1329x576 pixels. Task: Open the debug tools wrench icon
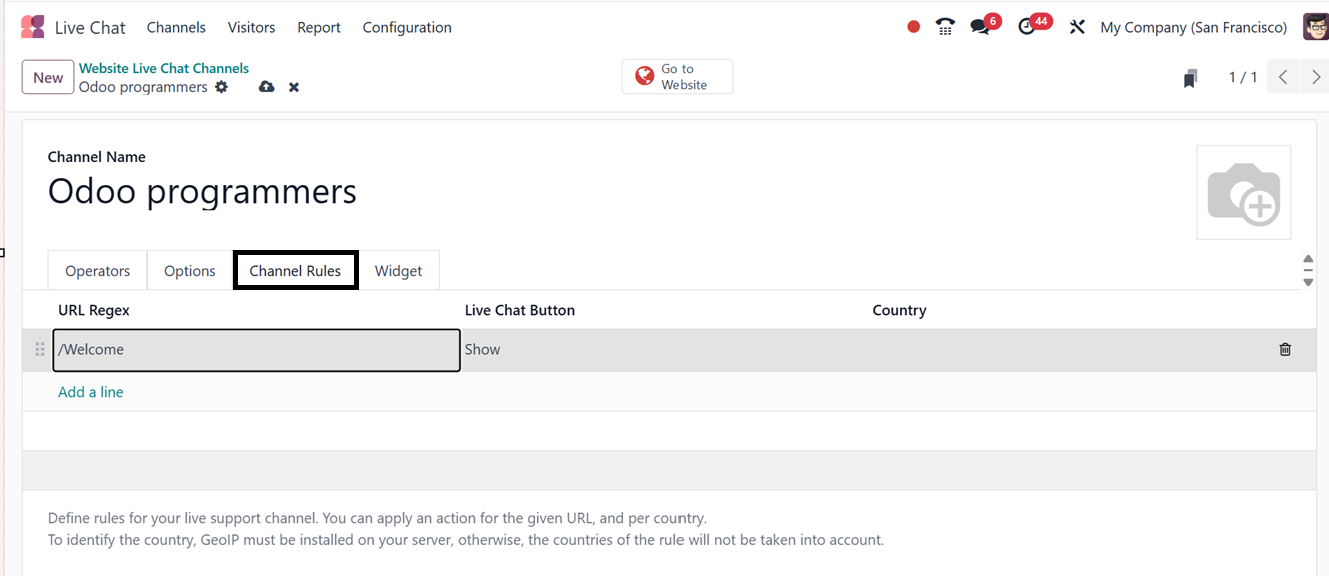[1077, 27]
